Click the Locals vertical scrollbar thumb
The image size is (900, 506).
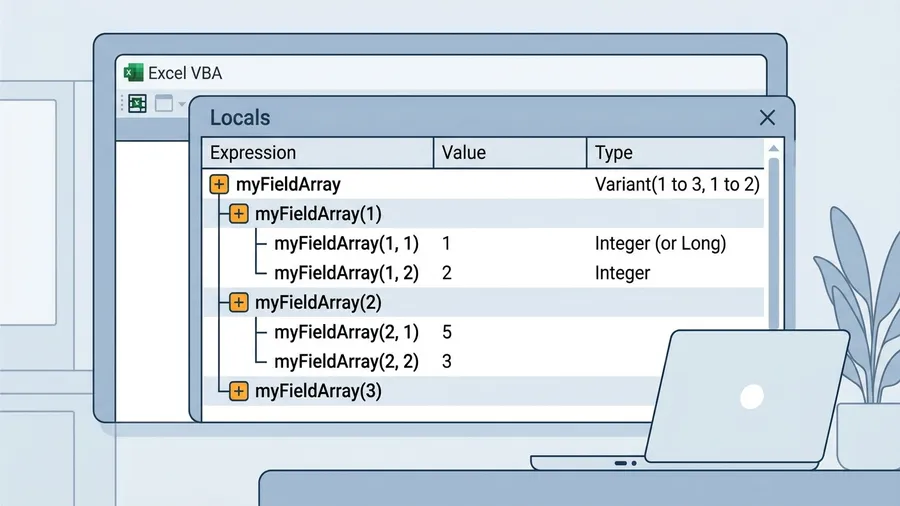tap(774, 244)
